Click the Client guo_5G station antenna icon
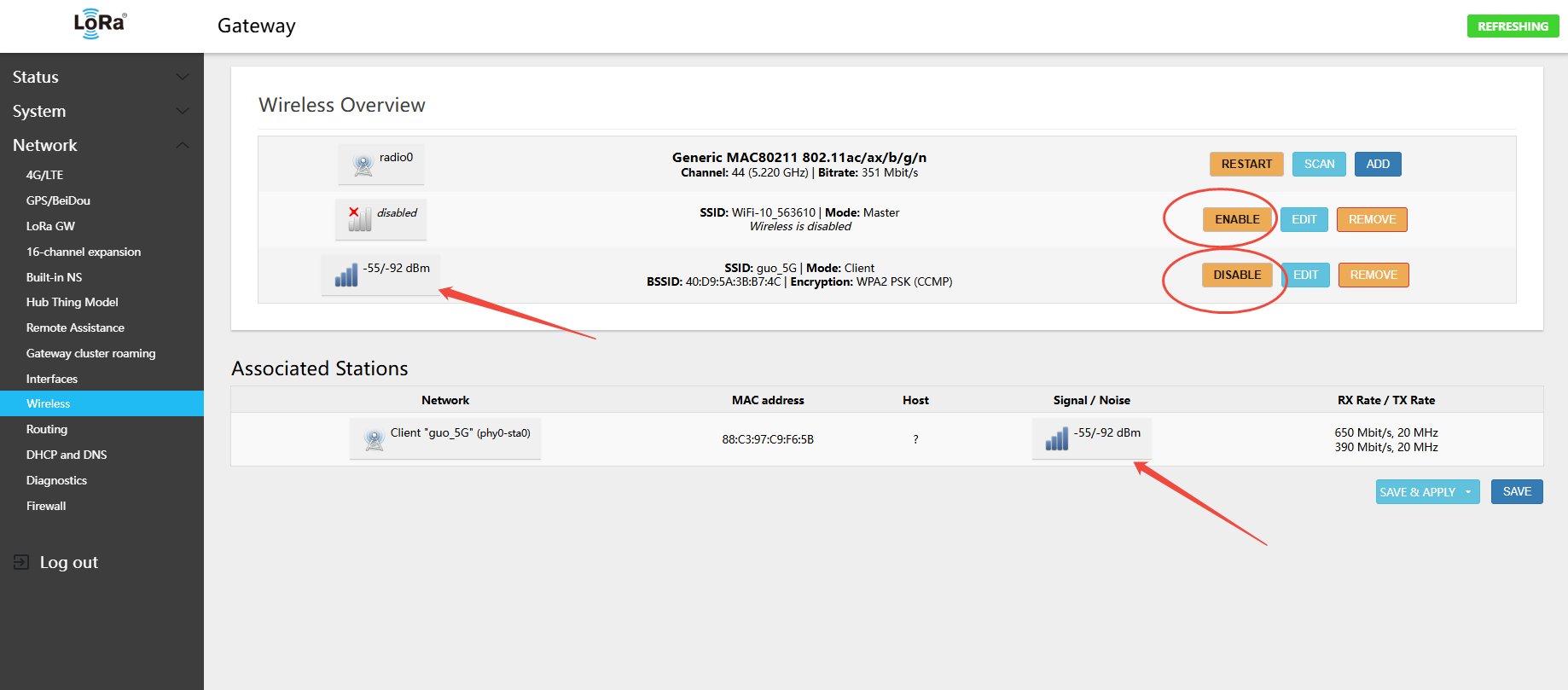The height and width of the screenshot is (690, 1568). 375,440
